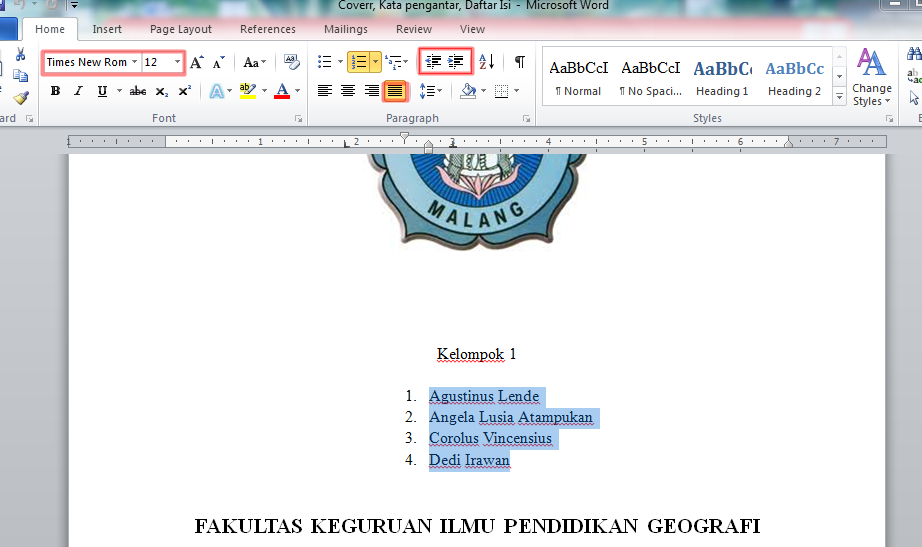This screenshot has height=547, width=922.
Task: Switch to the Home tab
Action: tap(50, 29)
